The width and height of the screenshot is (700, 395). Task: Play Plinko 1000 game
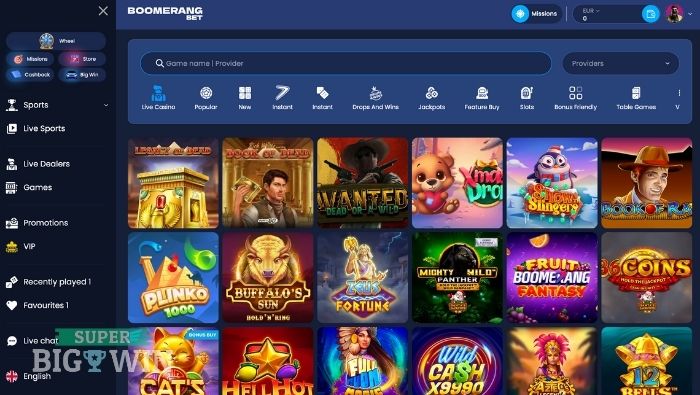pos(173,278)
